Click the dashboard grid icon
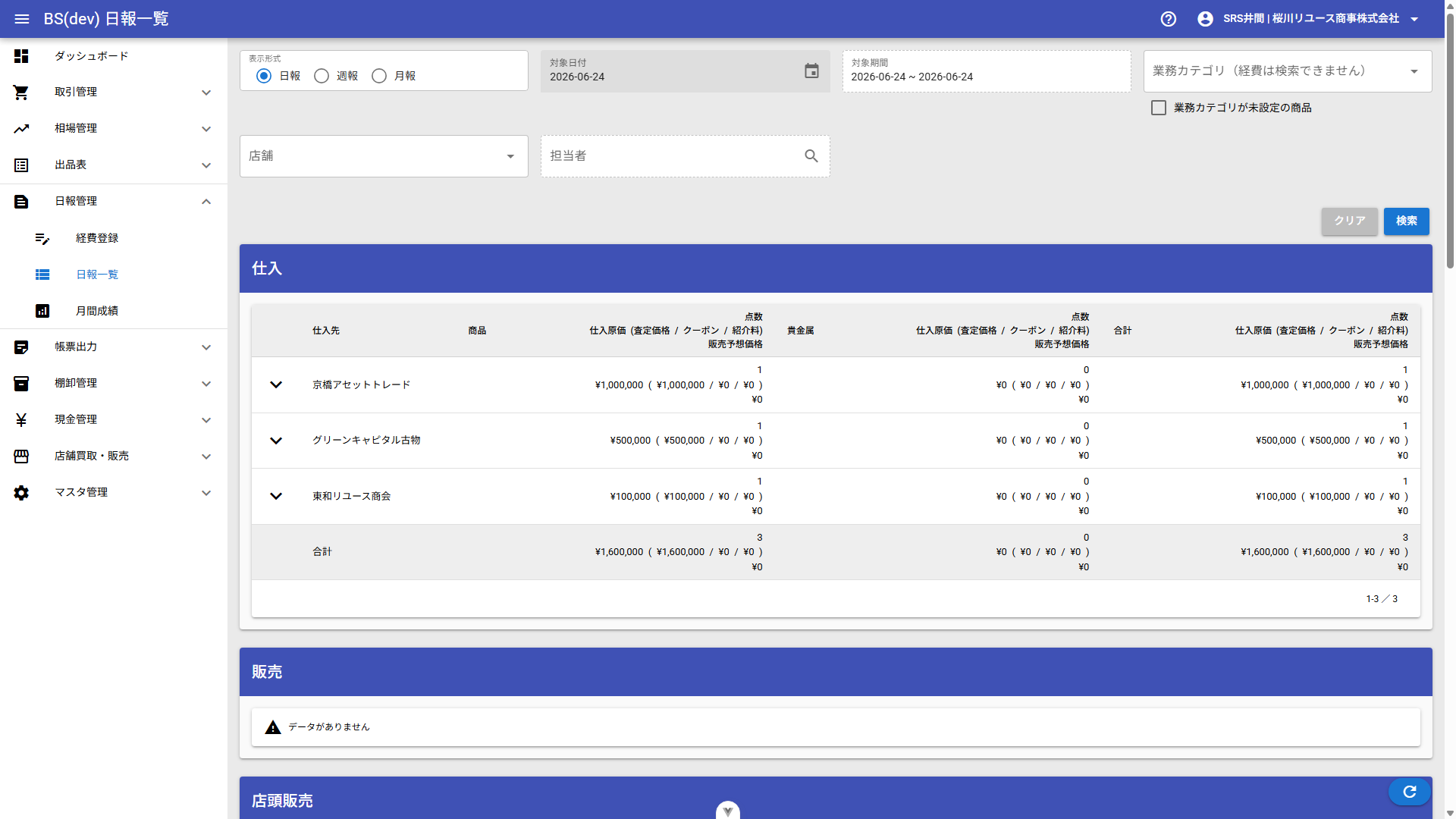This screenshot has height=819, width=1456. click(21, 56)
